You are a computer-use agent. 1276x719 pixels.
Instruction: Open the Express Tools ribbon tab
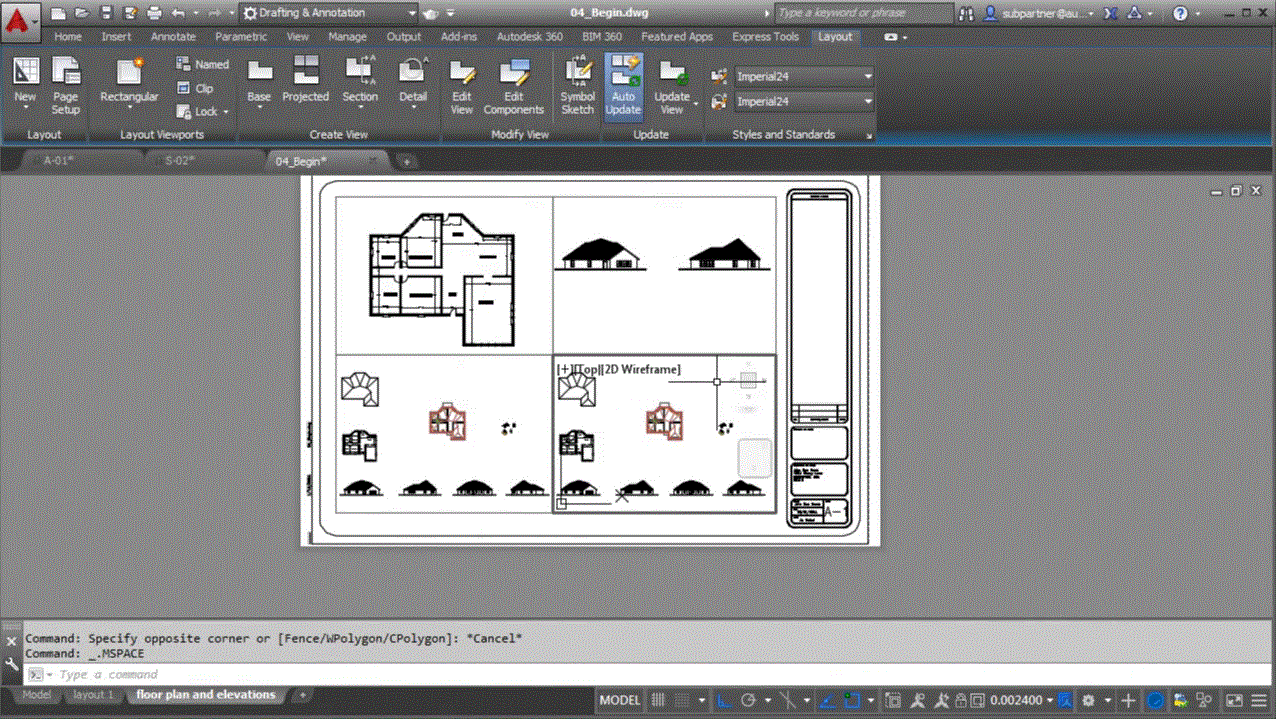coord(765,37)
